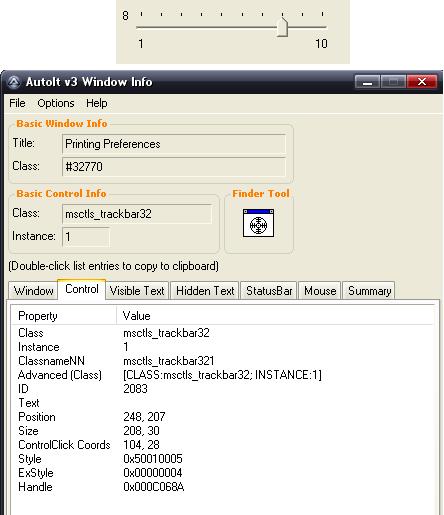Switch to the Visible Text tab
This screenshot has height=515, width=444.
pos(137,291)
